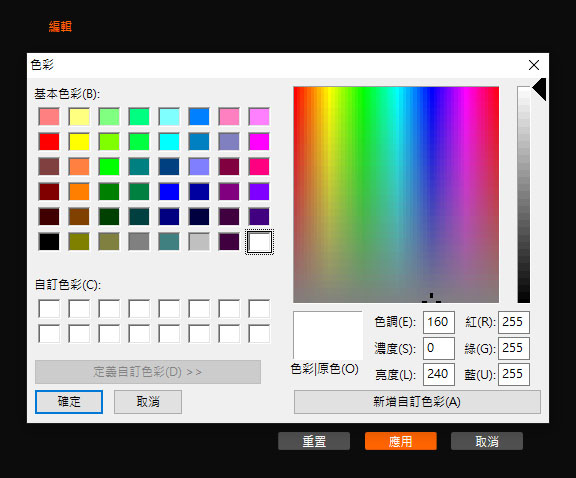Viewport: 576px width, 478px height.
Task: Click the 藍(U) blue value field
Action: click(514, 374)
